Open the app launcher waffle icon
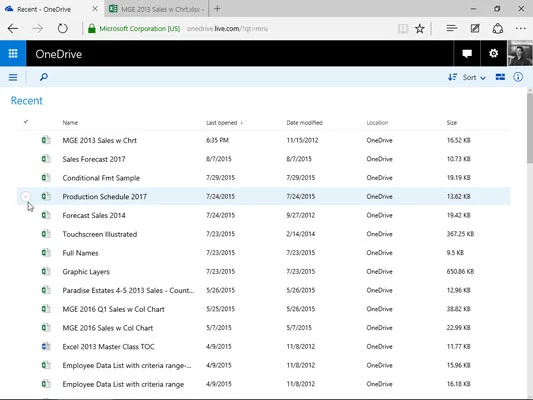This screenshot has height=400, width=533. point(13,53)
